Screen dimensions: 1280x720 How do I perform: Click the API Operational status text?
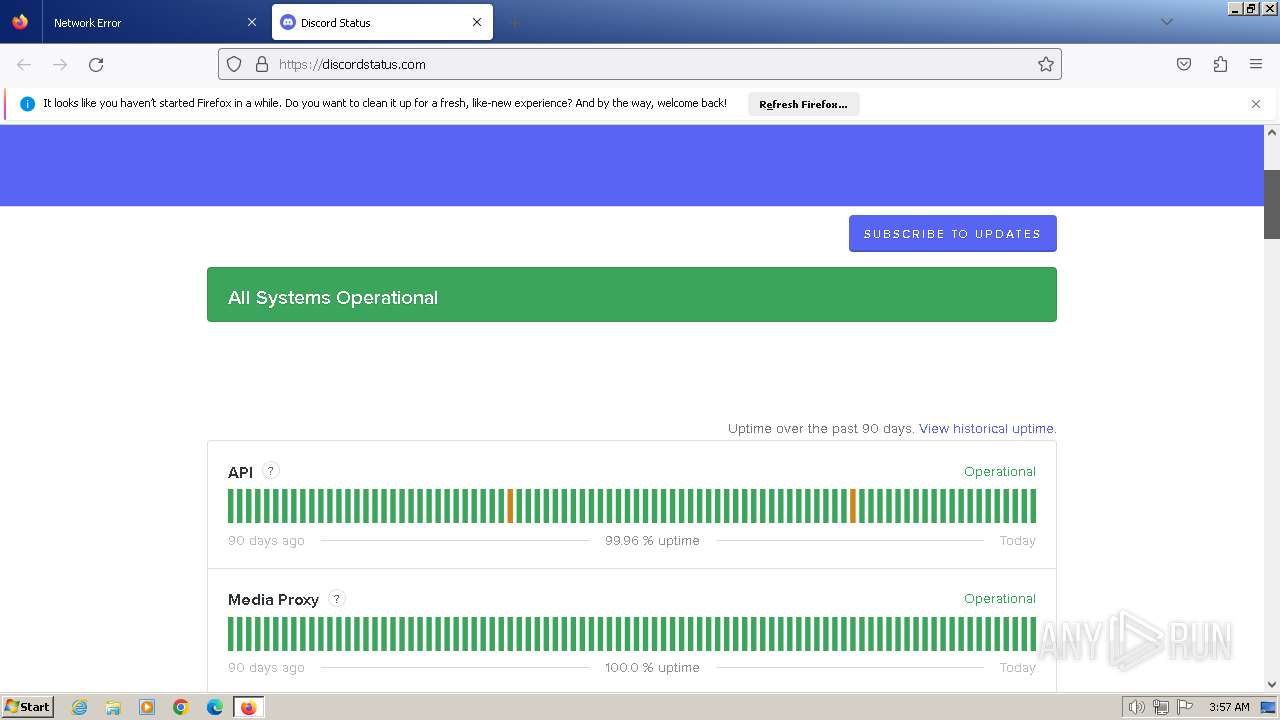coord(999,471)
